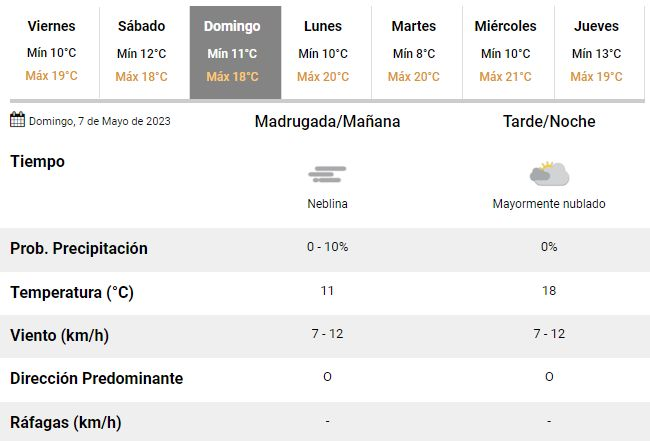
Task: Switch to the Lunes forecast tab
Action: tap(323, 51)
